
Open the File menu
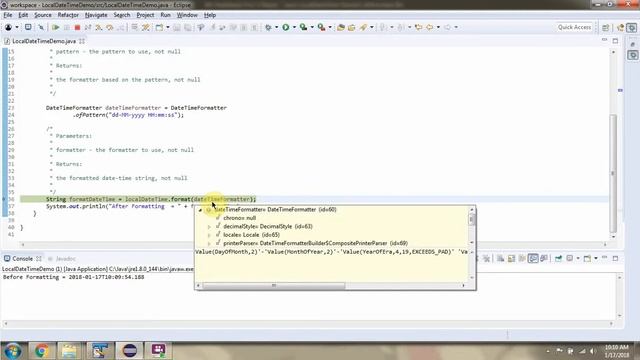8,15
